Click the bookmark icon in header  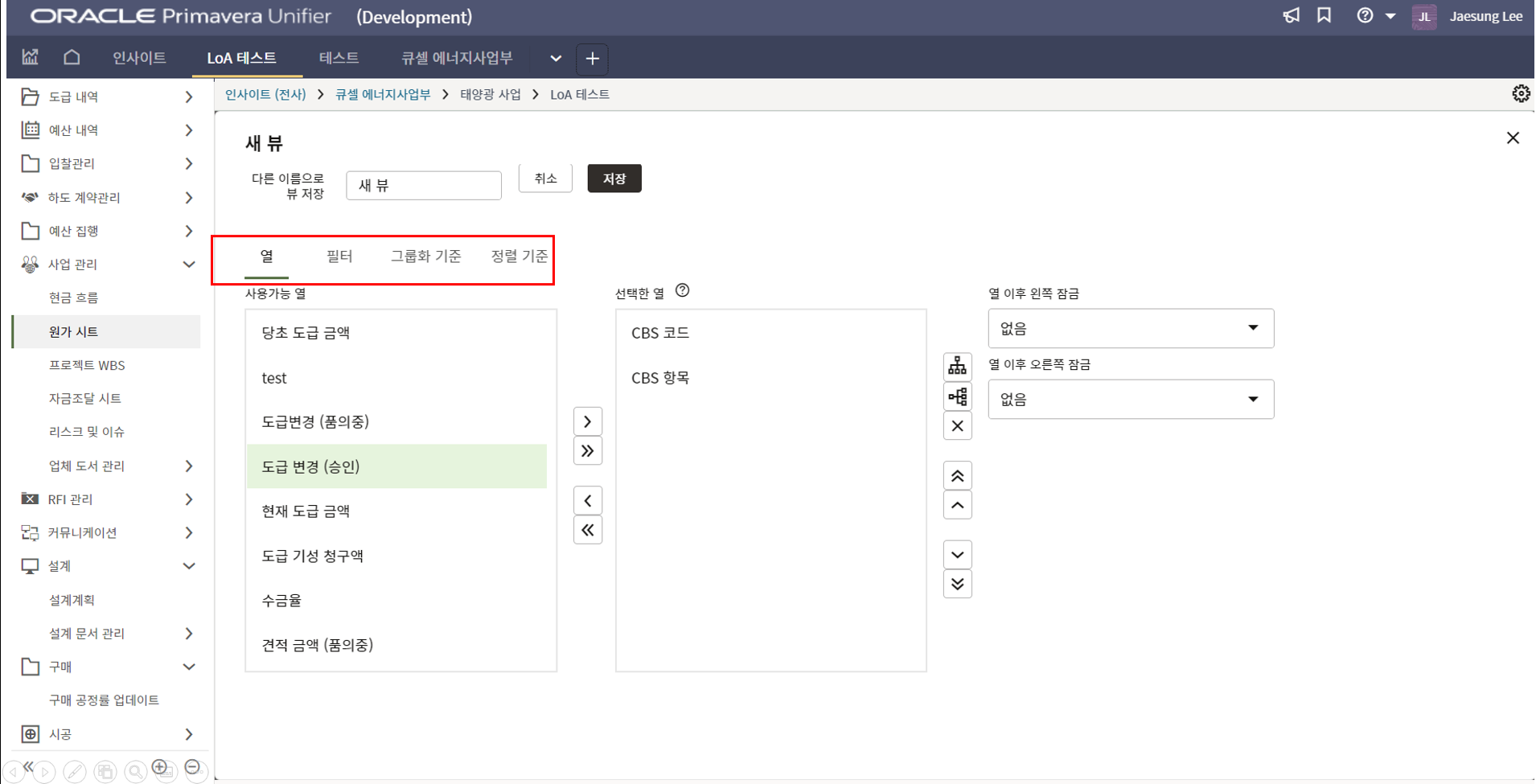click(1324, 16)
